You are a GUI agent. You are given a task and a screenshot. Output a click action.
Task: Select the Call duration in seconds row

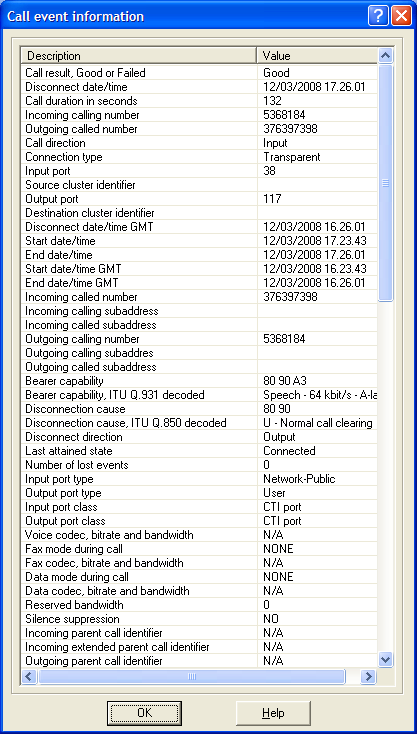199,101
